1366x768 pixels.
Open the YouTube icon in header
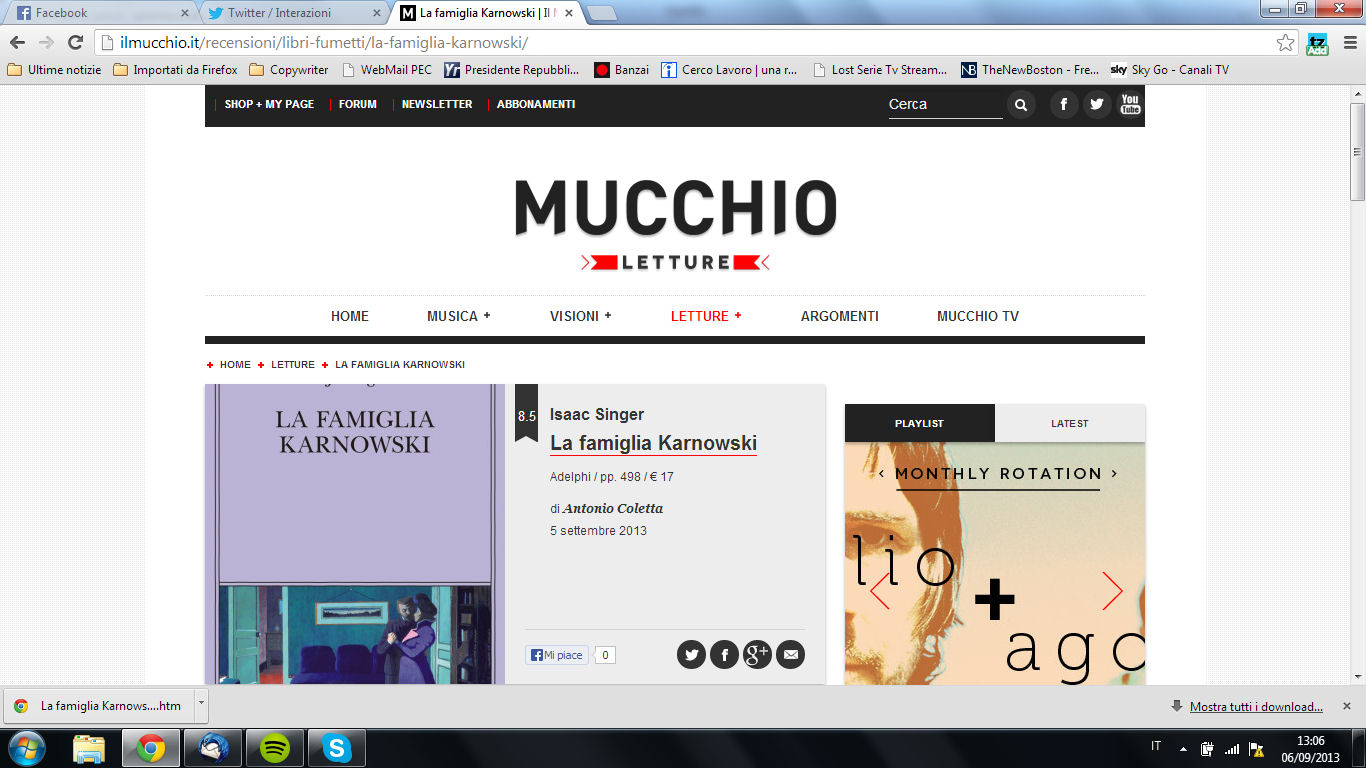coord(1130,104)
